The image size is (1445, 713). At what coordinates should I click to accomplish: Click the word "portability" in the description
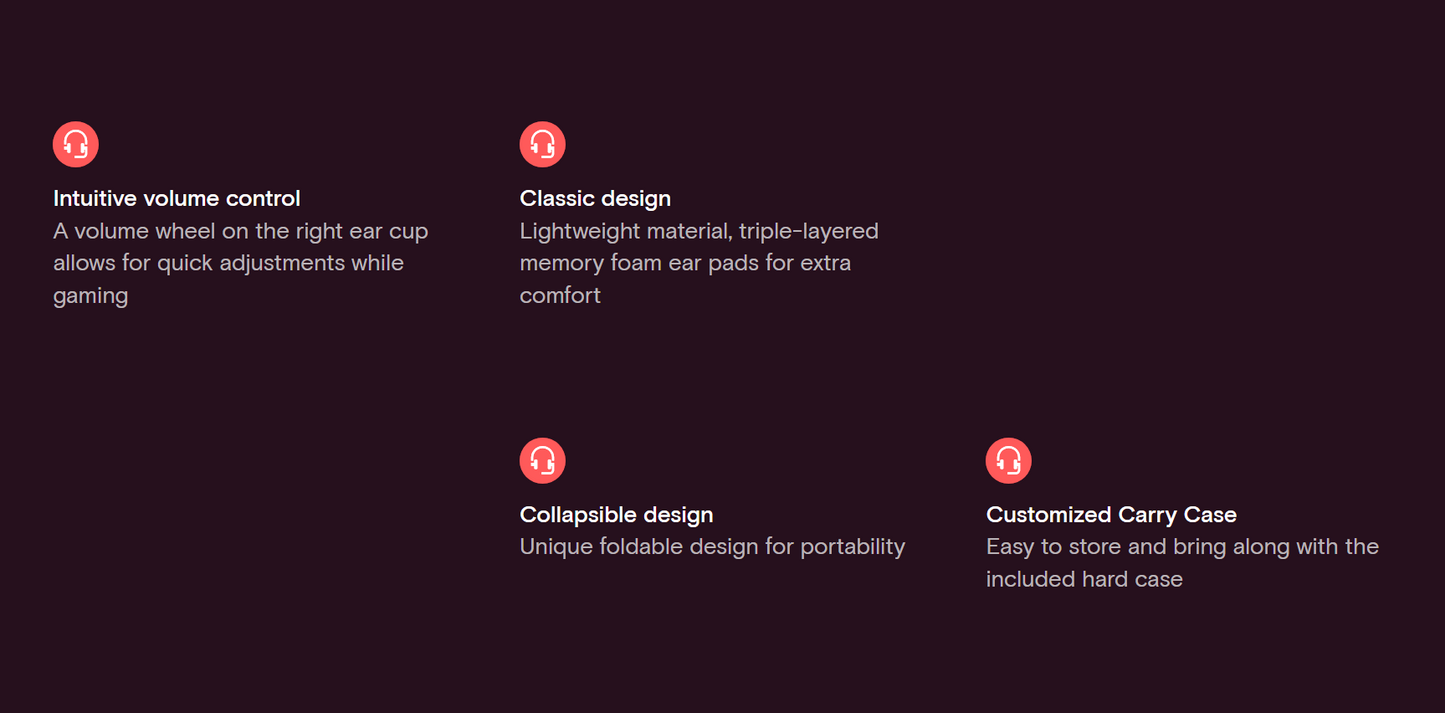852,547
